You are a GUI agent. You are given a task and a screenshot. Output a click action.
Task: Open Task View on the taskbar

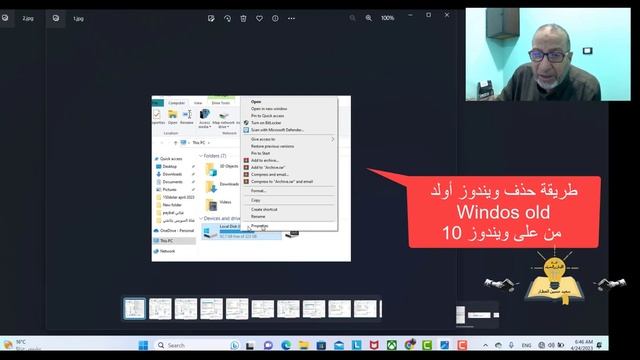(x=250, y=345)
